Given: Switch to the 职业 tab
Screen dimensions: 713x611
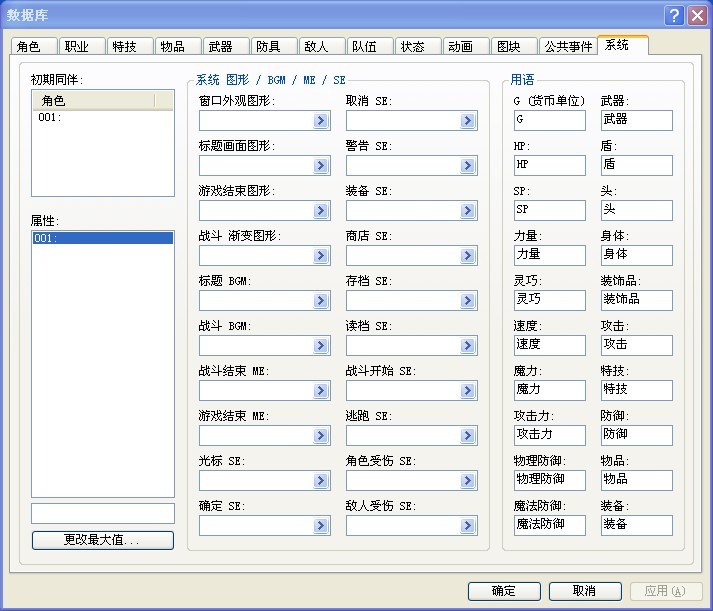Looking at the screenshot, I should click(x=82, y=46).
